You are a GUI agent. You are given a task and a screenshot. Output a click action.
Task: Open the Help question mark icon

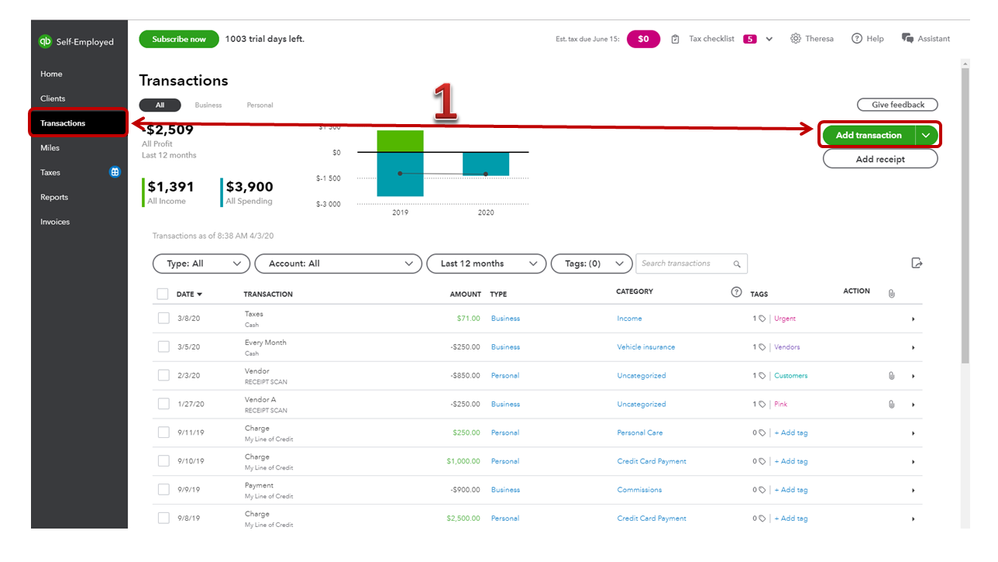click(857, 38)
